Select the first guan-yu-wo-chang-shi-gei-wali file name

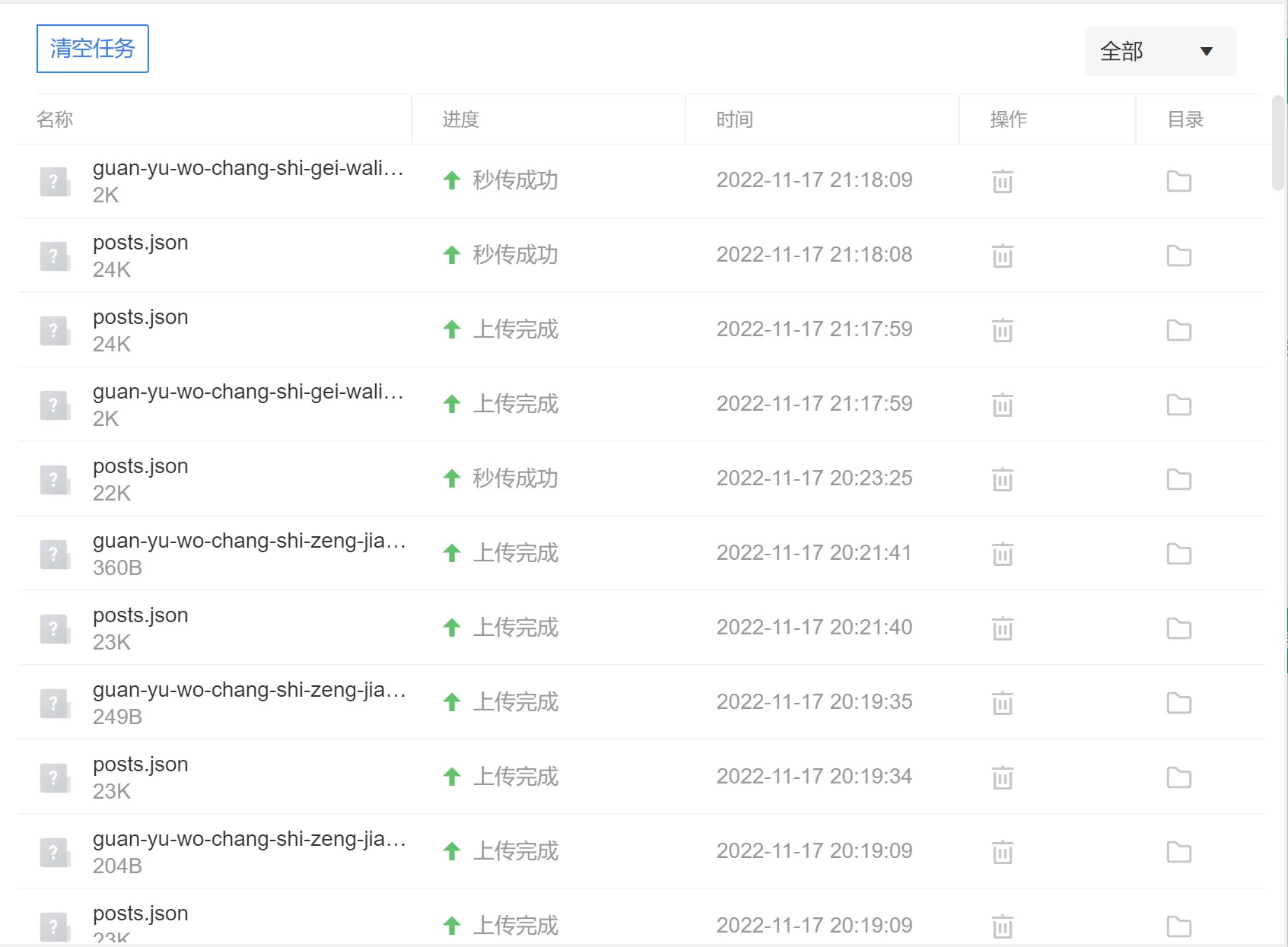tap(247, 168)
